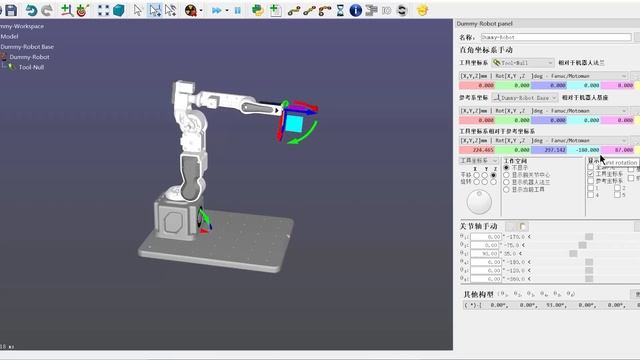
Task: Click the red X value 224.465 field
Action: (477, 150)
